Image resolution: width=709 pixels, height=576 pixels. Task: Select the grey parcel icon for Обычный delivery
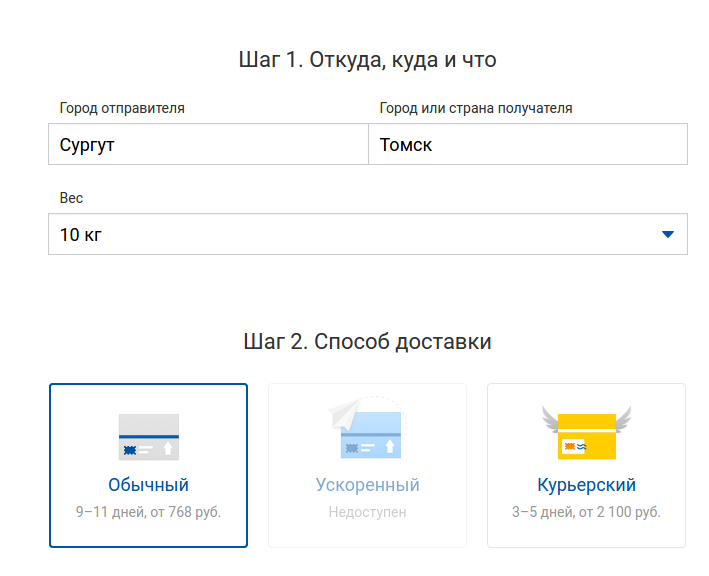(149, 437)
